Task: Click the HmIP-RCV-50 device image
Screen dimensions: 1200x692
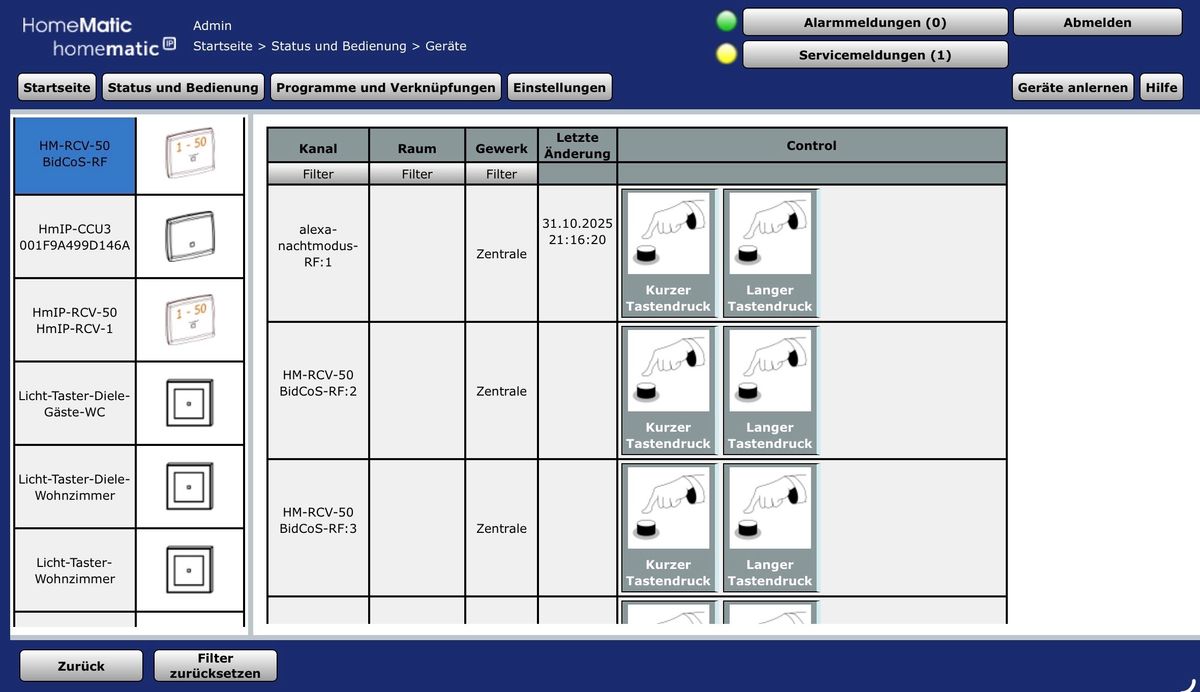Action: coord(190,320)
